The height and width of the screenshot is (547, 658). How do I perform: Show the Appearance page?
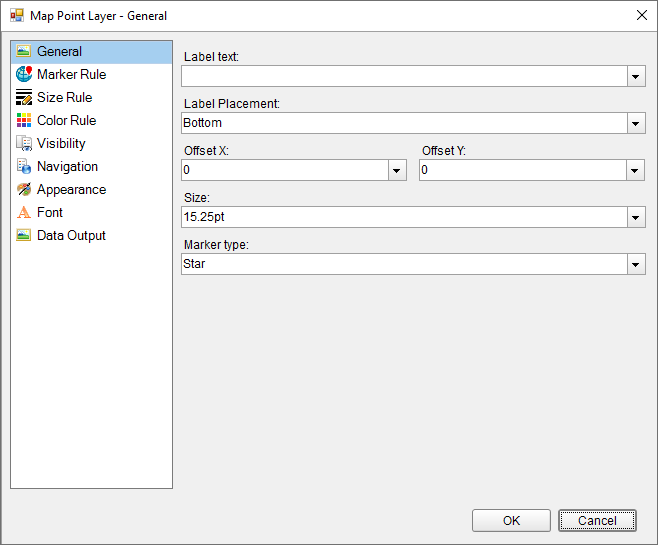point(71,190)
